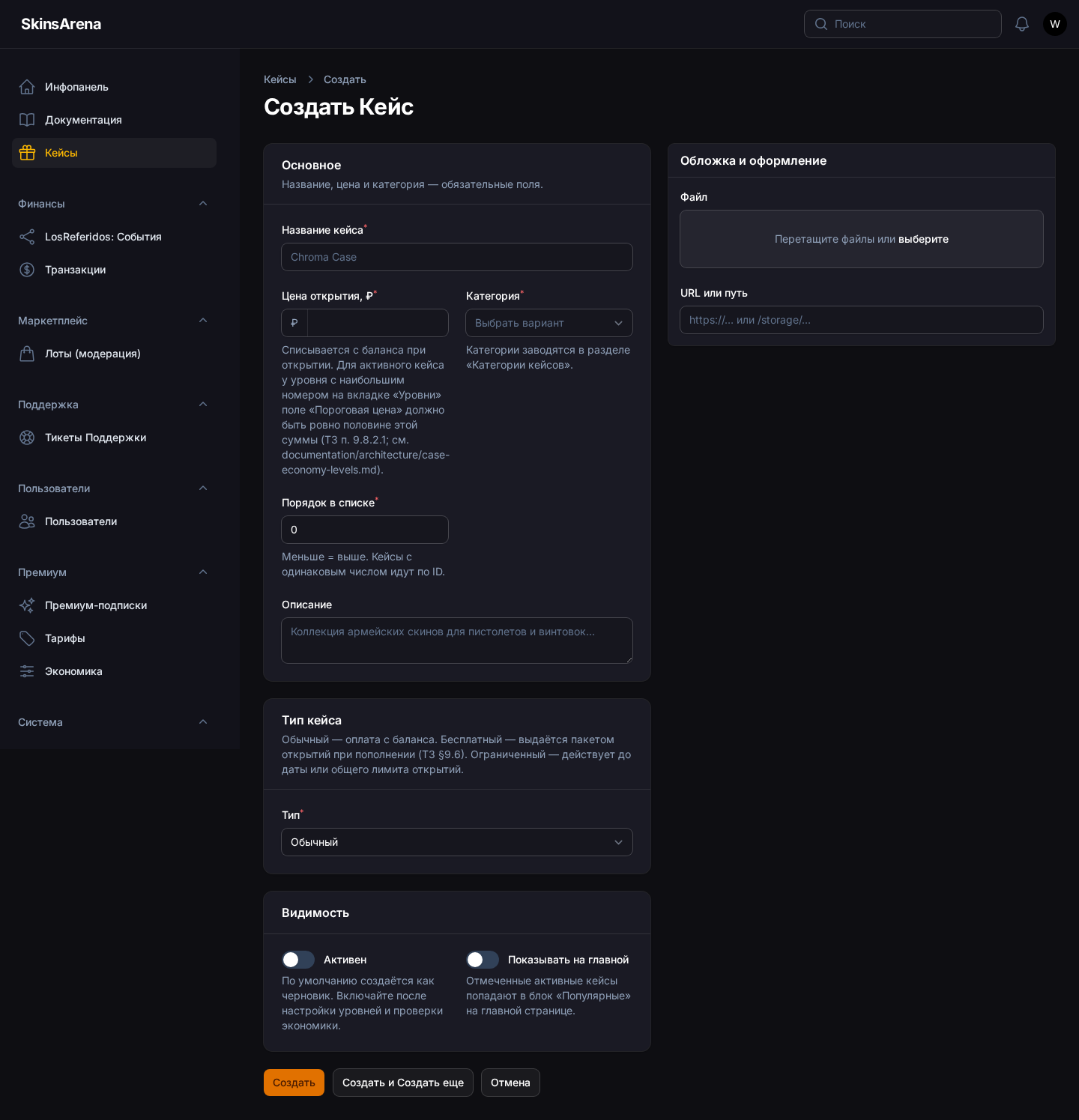Open the Тип dropdown showing Обычный

457,842
